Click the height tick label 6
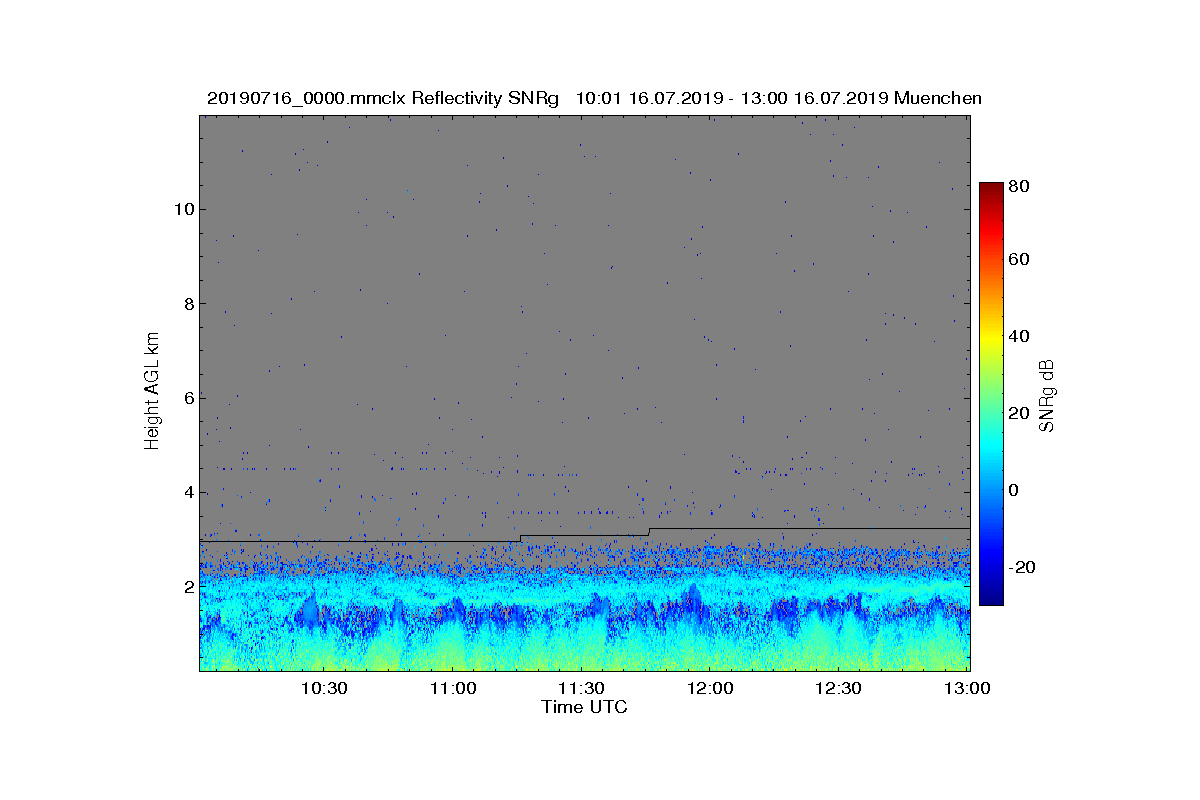Screen dimensions: 1200x800 click(188, 398)
